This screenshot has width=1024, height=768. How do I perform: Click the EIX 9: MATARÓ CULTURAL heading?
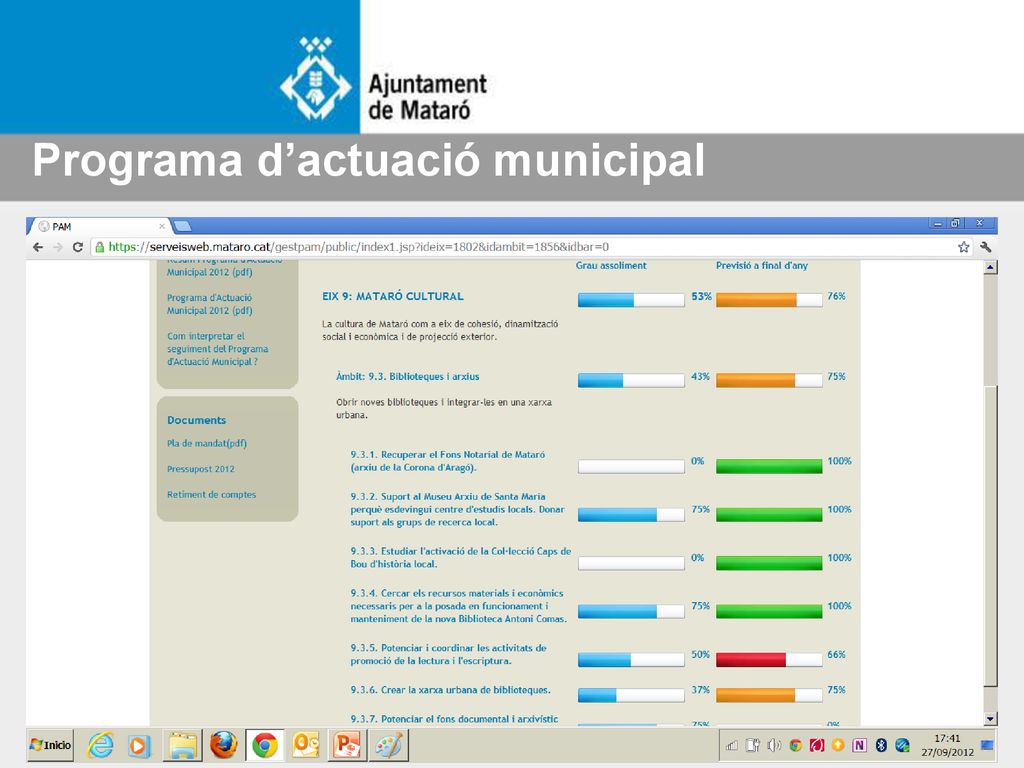tap(392, 296)
